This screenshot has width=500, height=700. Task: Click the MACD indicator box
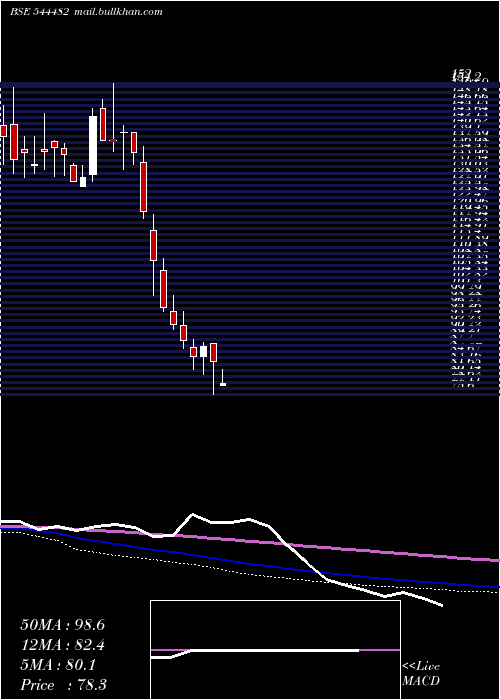pos(275,650)
